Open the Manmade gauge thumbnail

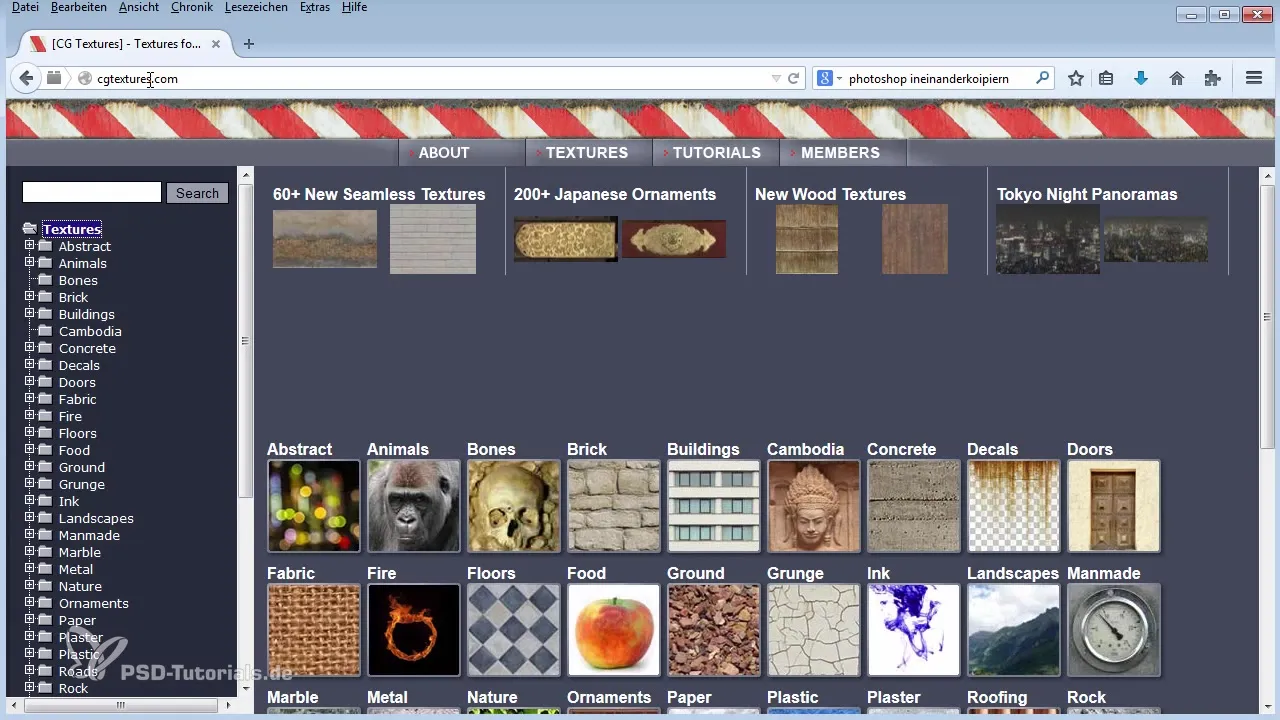1114,630
